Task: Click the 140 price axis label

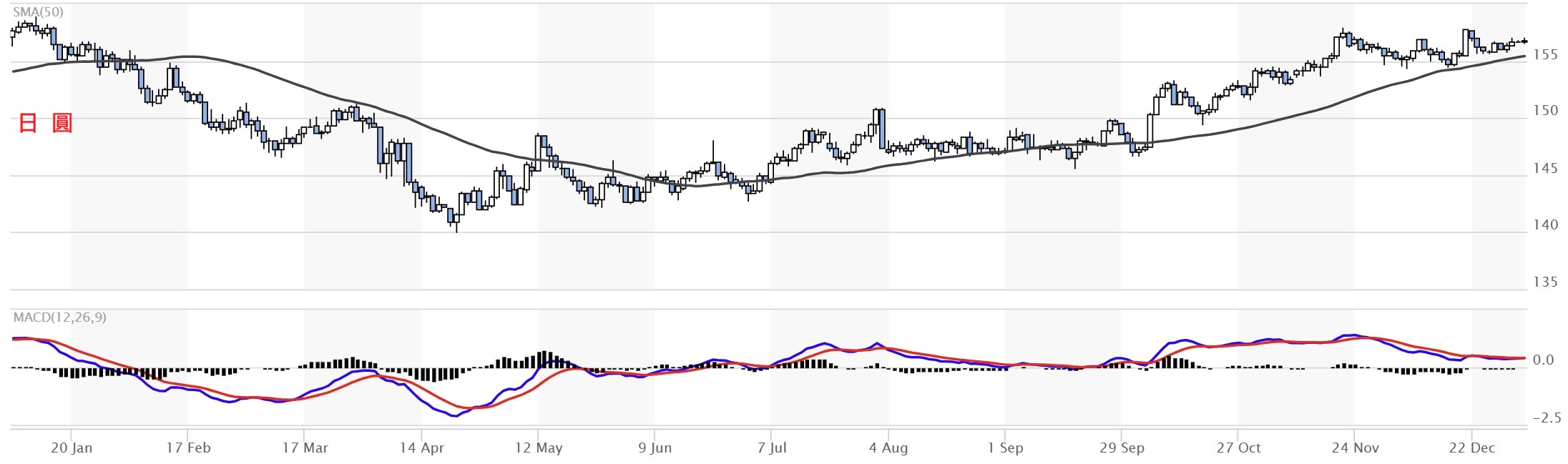Action: coord(1545,224)
